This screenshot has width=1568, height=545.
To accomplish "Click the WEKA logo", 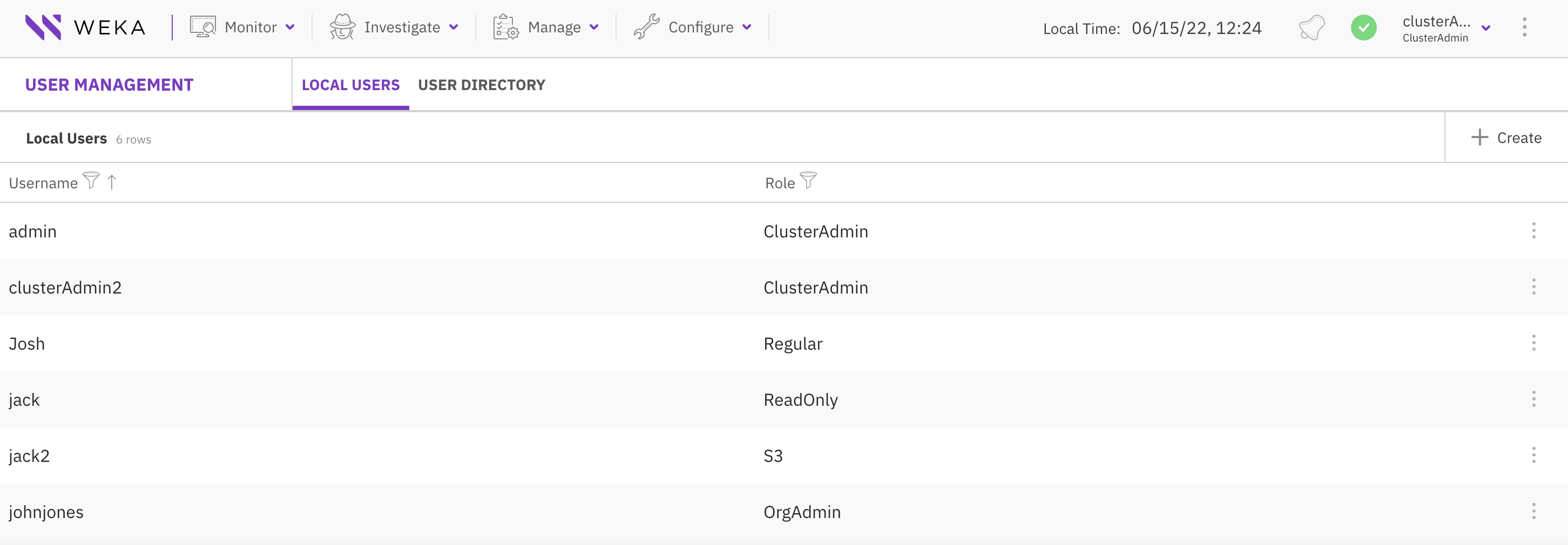I will click(x=85, y=27).
